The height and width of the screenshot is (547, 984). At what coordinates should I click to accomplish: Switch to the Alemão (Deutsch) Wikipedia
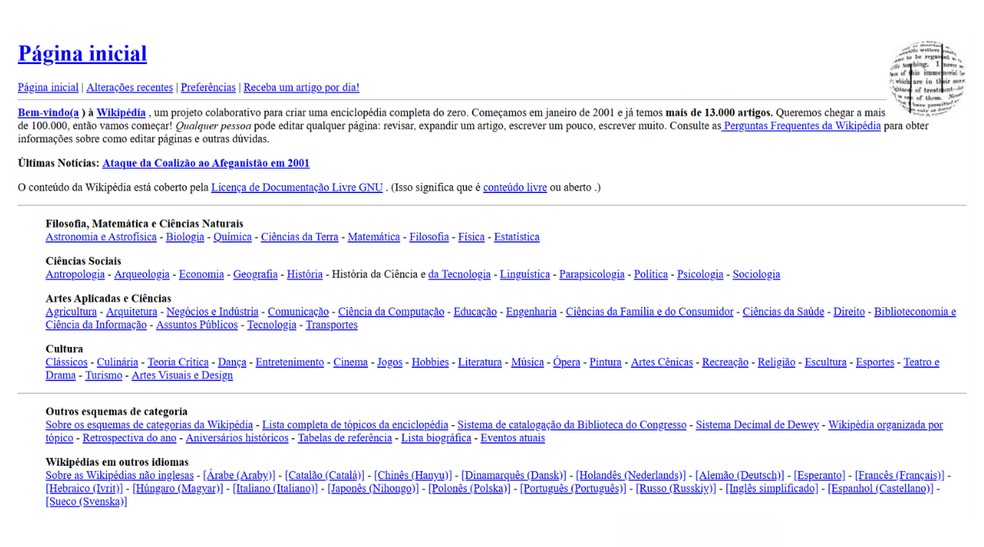point(739,475)
